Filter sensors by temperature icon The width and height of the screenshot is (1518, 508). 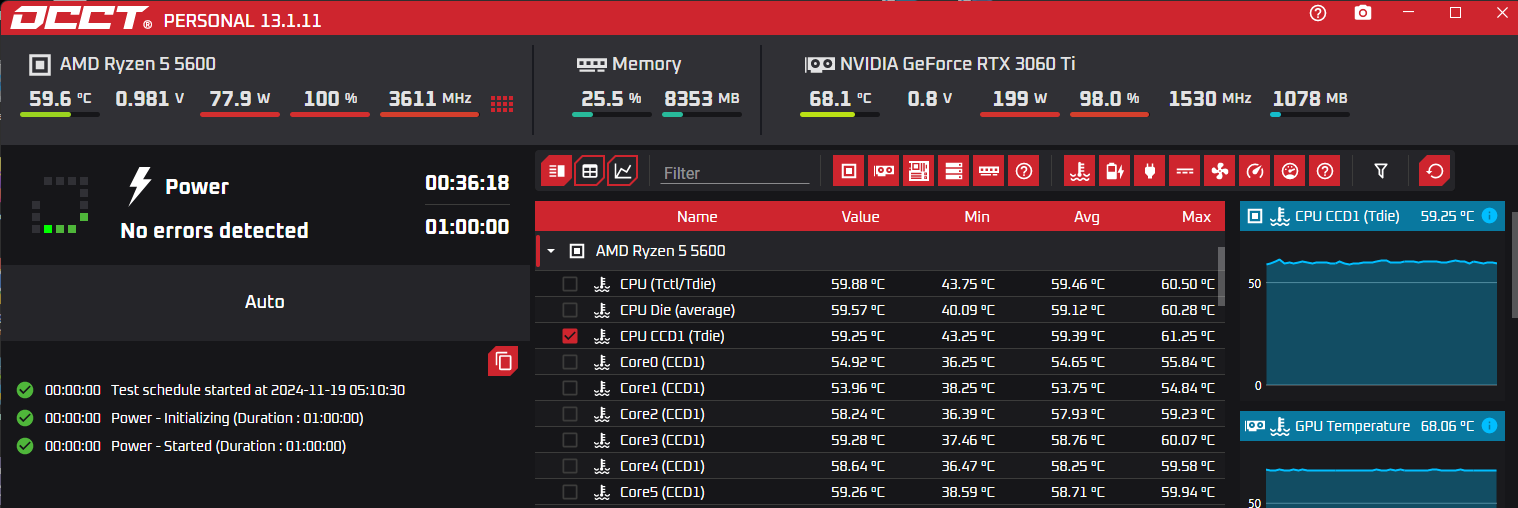pos(1079,171)
